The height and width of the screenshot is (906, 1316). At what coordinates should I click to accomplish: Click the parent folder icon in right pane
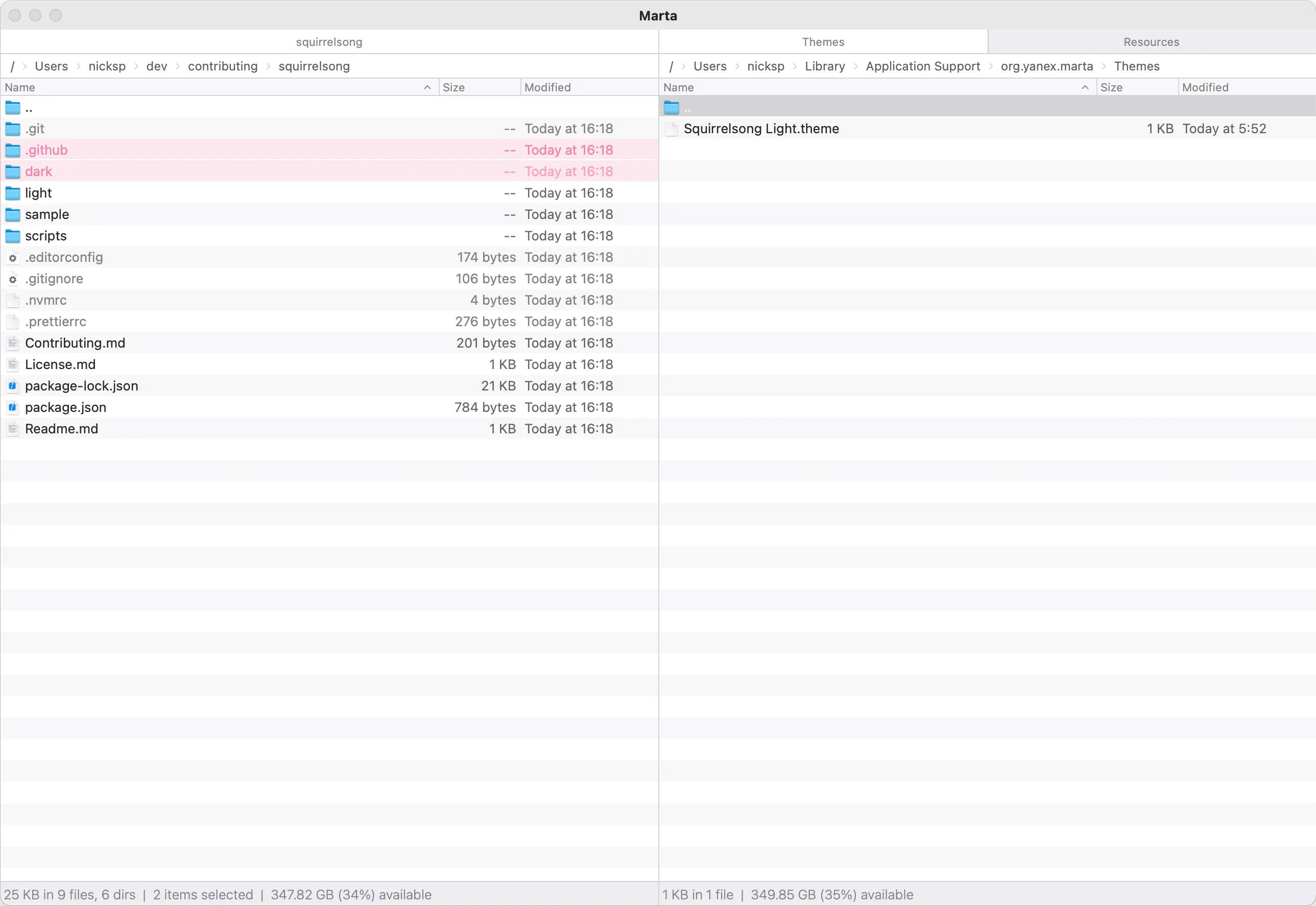(672, 107)
